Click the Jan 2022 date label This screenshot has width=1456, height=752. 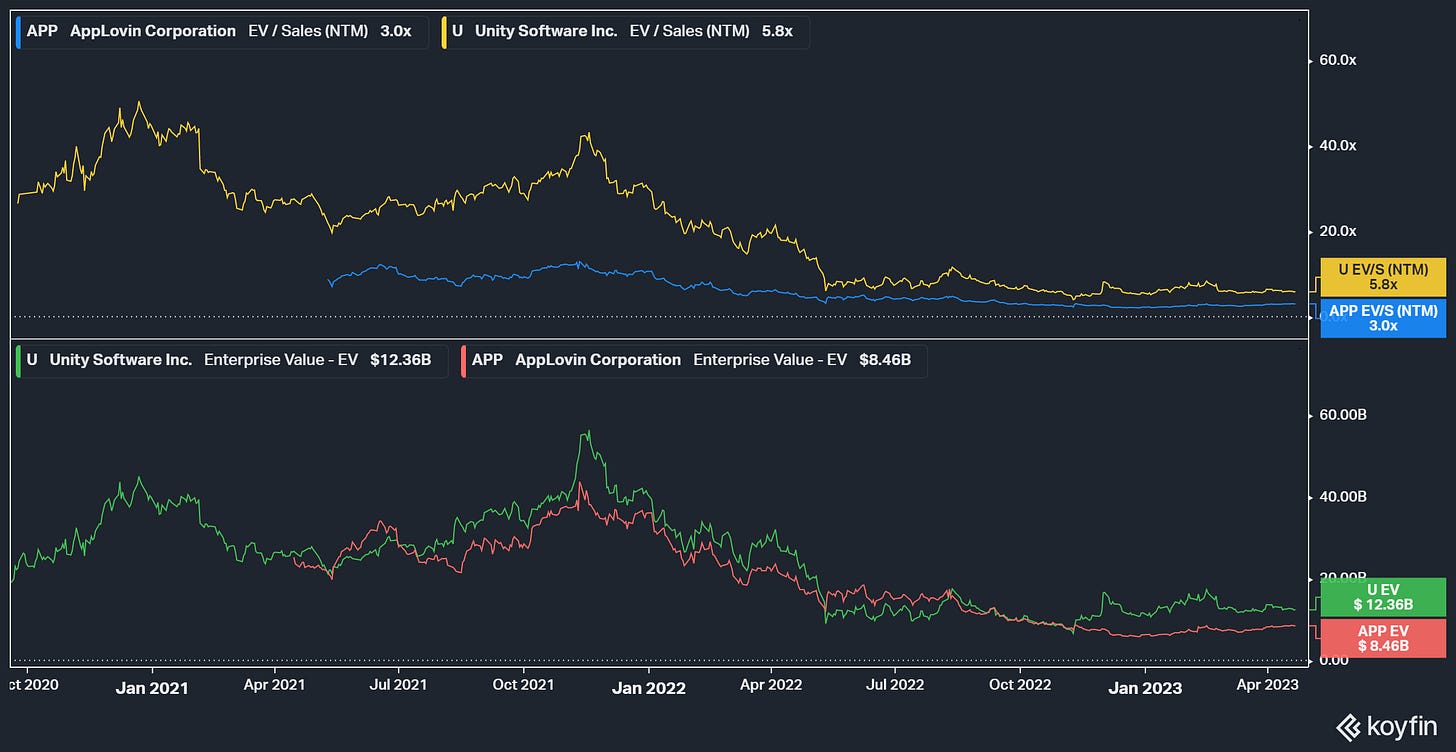650,688
